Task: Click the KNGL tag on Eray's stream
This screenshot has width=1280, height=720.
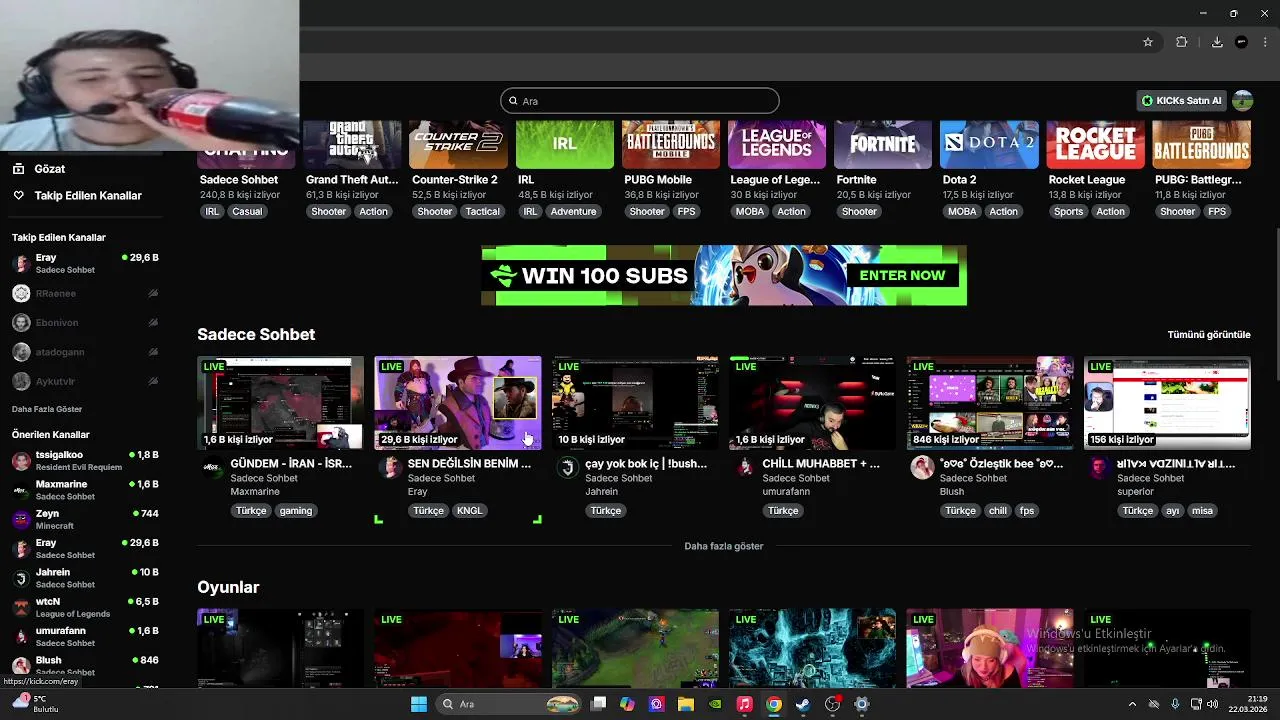Action: point(469,510)
